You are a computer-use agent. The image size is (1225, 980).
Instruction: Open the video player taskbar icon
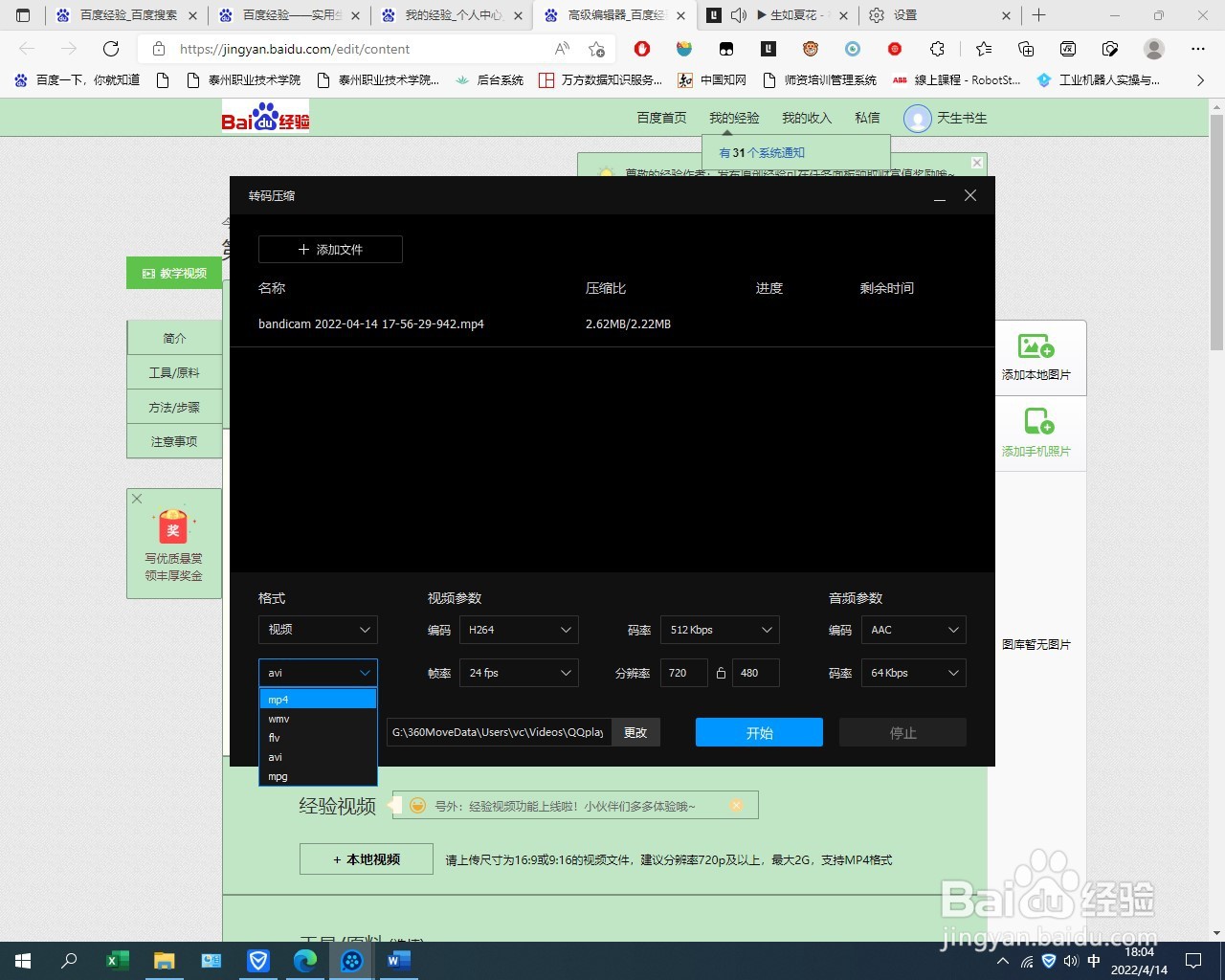point(352,961)
